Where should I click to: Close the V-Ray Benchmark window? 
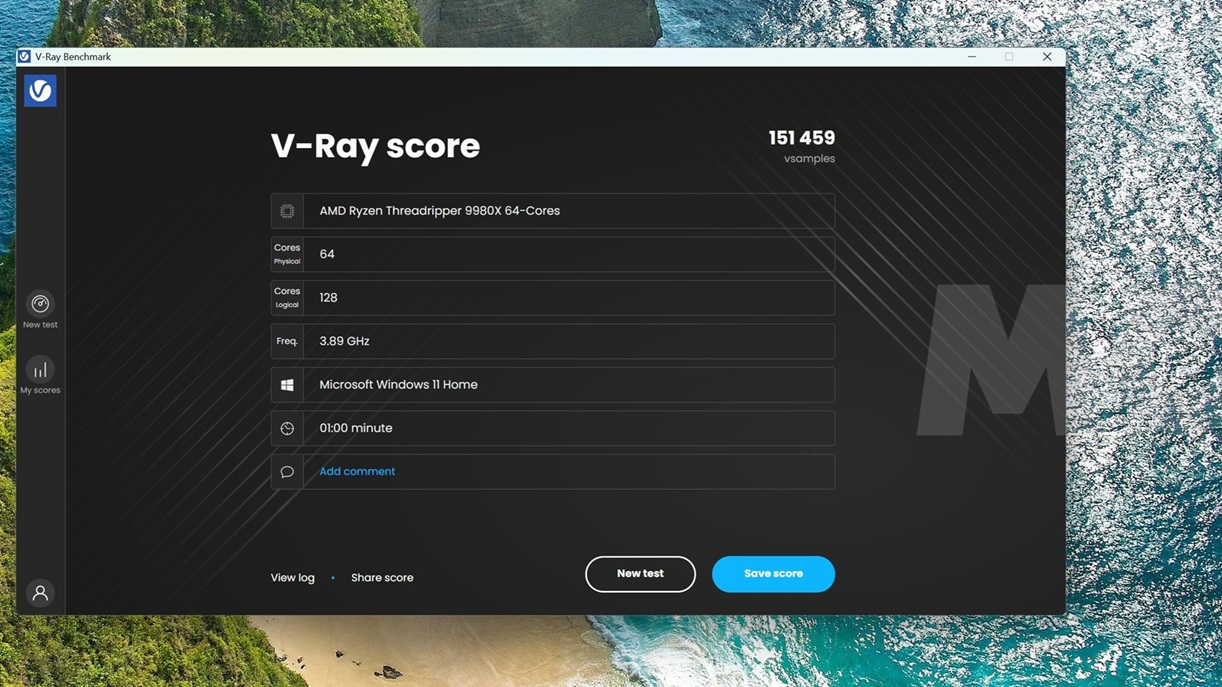[x=1047, y=57]
